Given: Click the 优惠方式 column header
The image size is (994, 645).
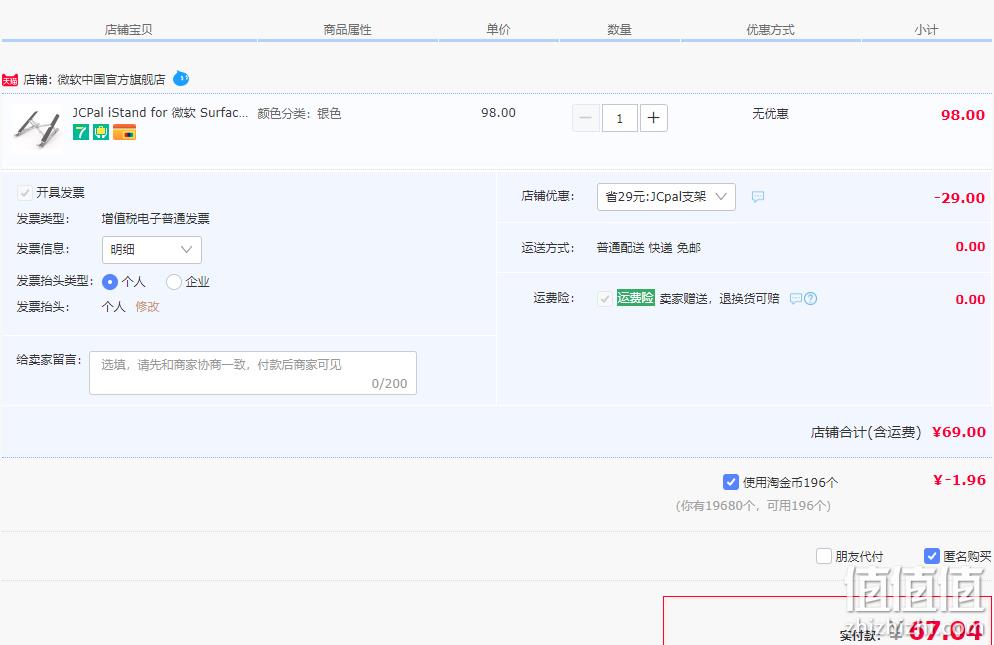Looking at the screenshot, I should point(770,30).
